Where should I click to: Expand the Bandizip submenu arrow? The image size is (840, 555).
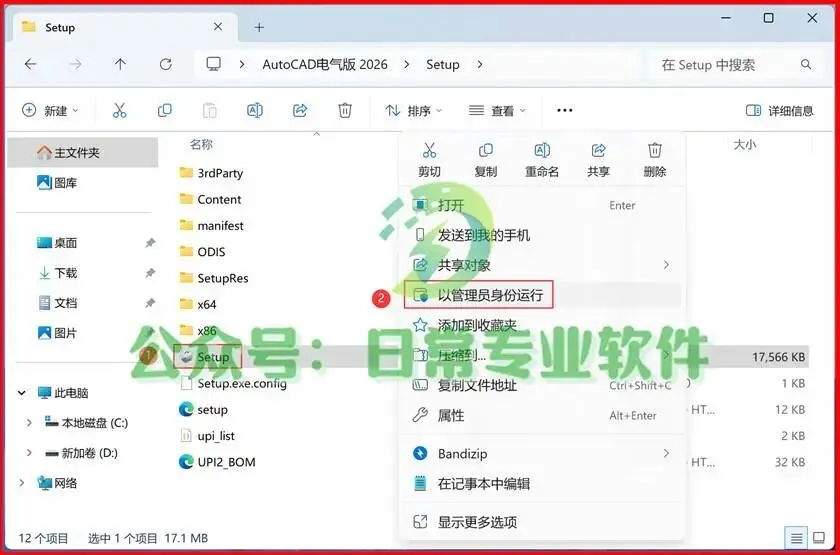click(666, 453)
